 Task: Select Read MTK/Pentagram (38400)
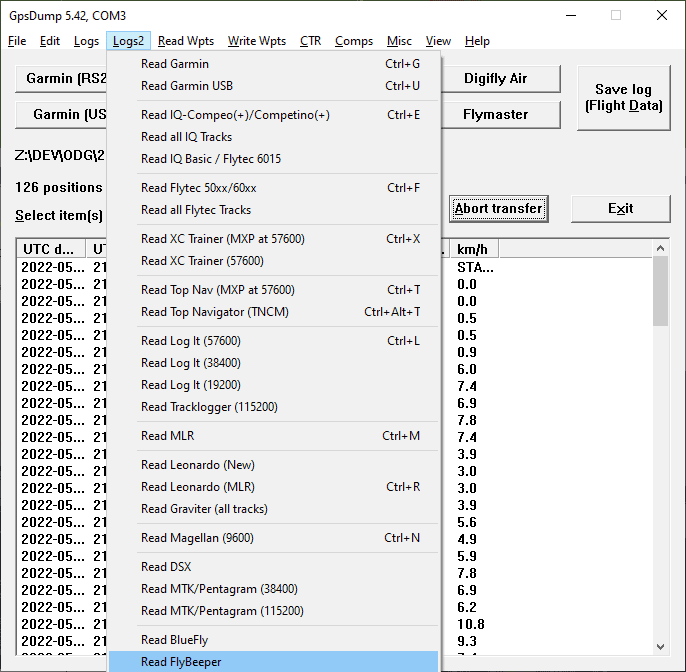273,589
